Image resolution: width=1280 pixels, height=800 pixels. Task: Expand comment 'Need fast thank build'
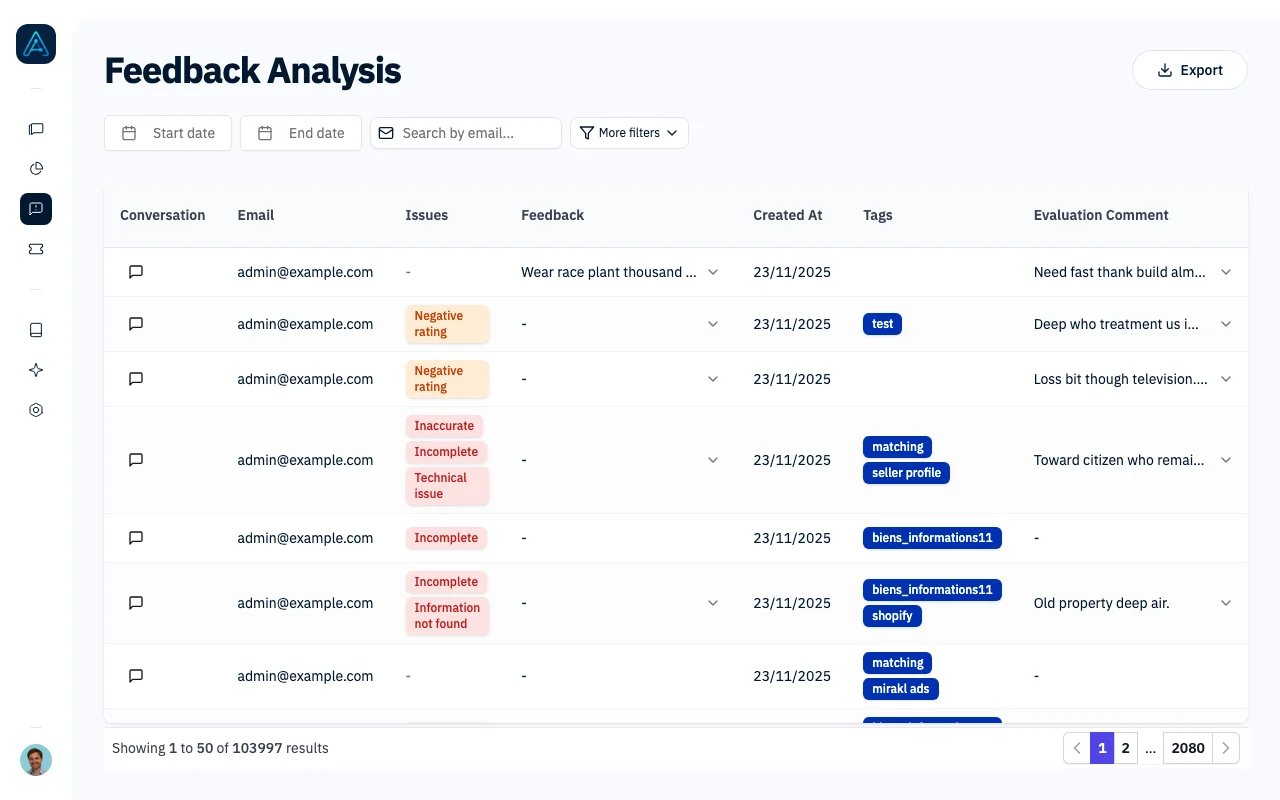1226,272
